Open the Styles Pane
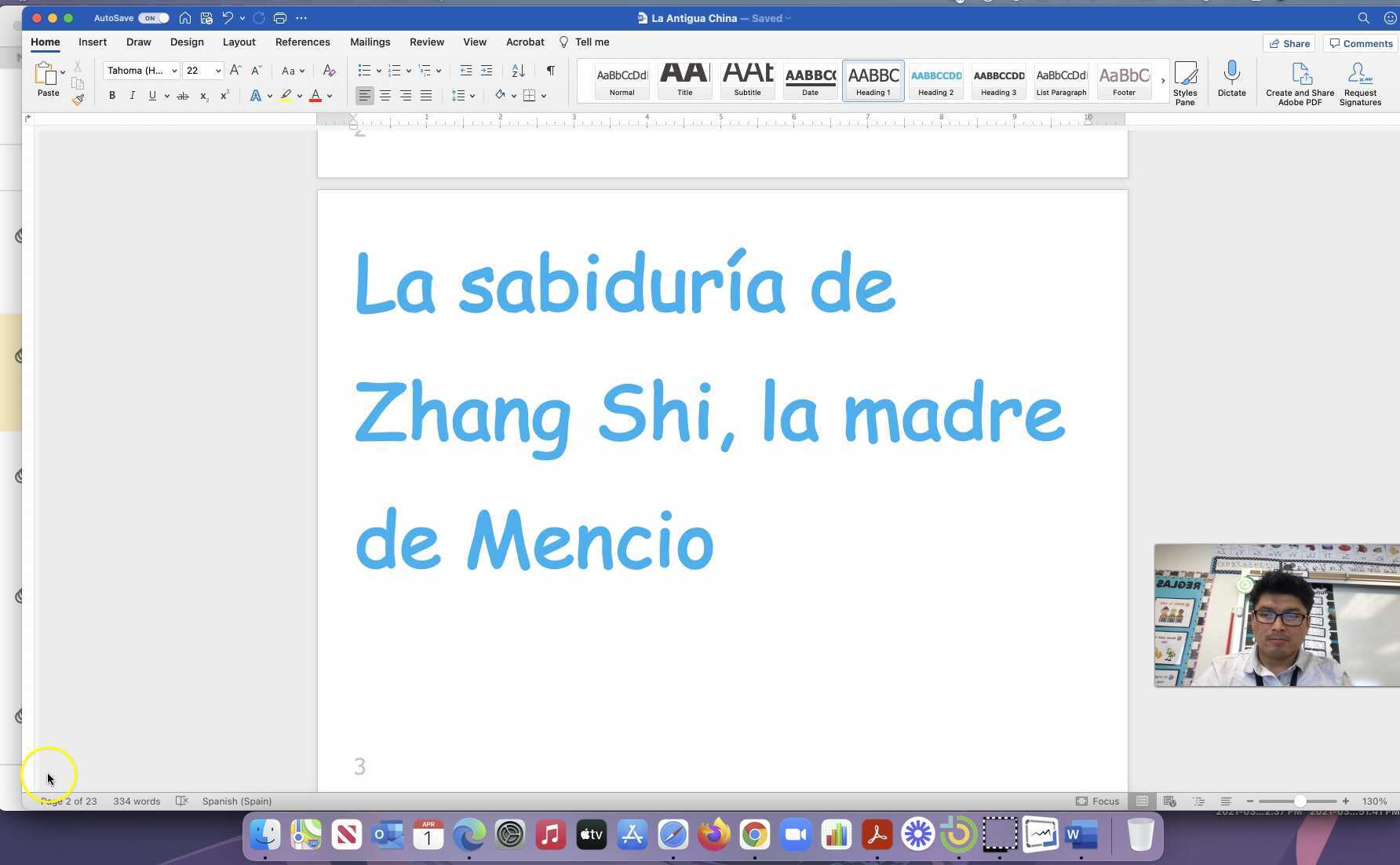The height and width of the screenshot is (865, 1400). click(x=1185, y=81)
